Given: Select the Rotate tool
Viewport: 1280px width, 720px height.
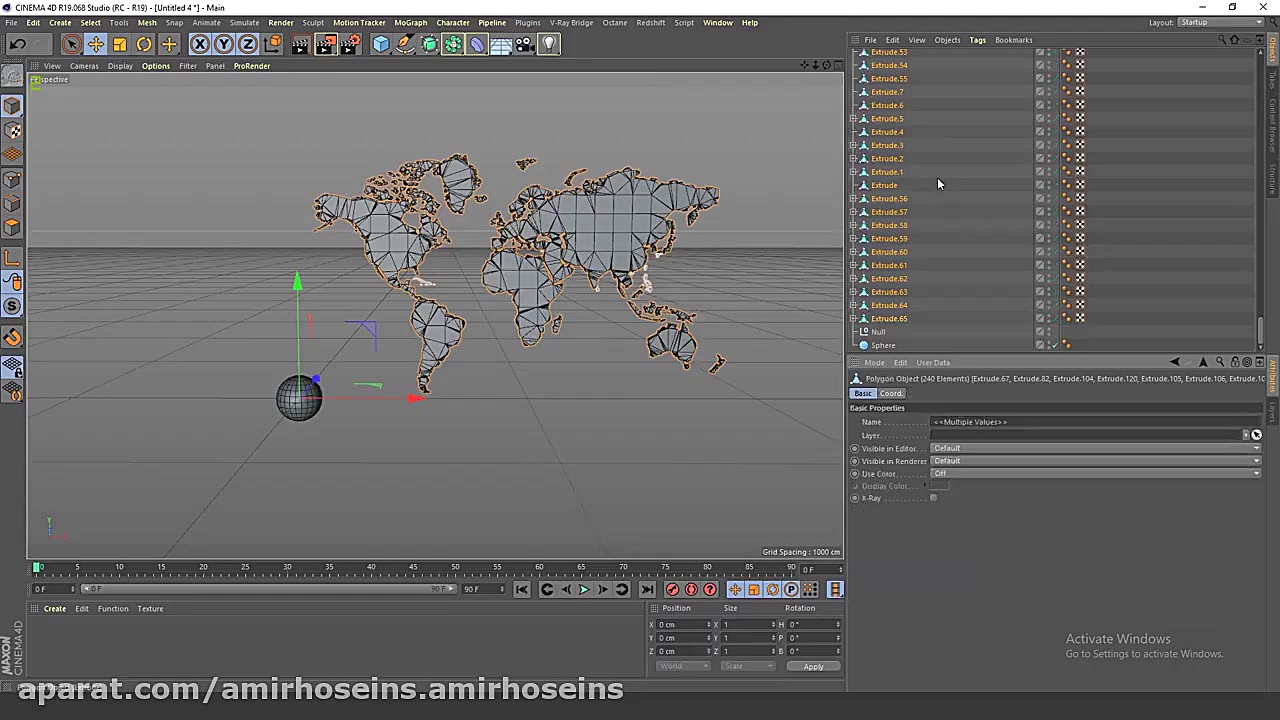Looking at the screenshot, I should (x=144, y=43).
